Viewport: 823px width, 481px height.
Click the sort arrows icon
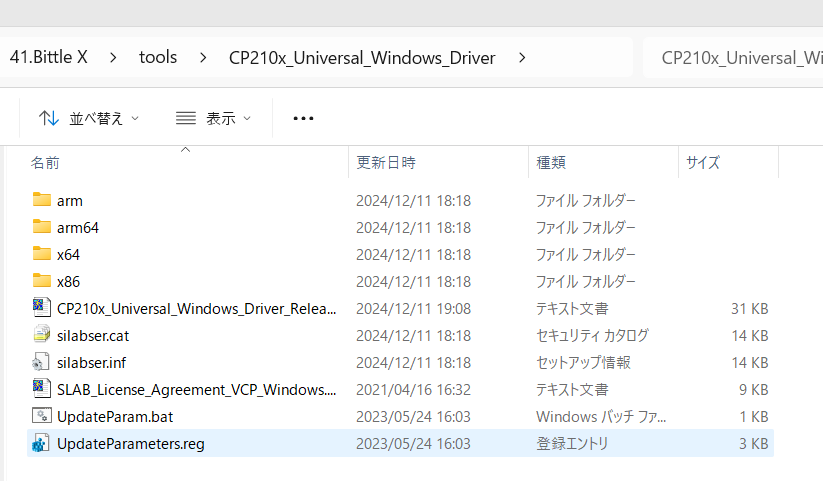click(49, 118)
